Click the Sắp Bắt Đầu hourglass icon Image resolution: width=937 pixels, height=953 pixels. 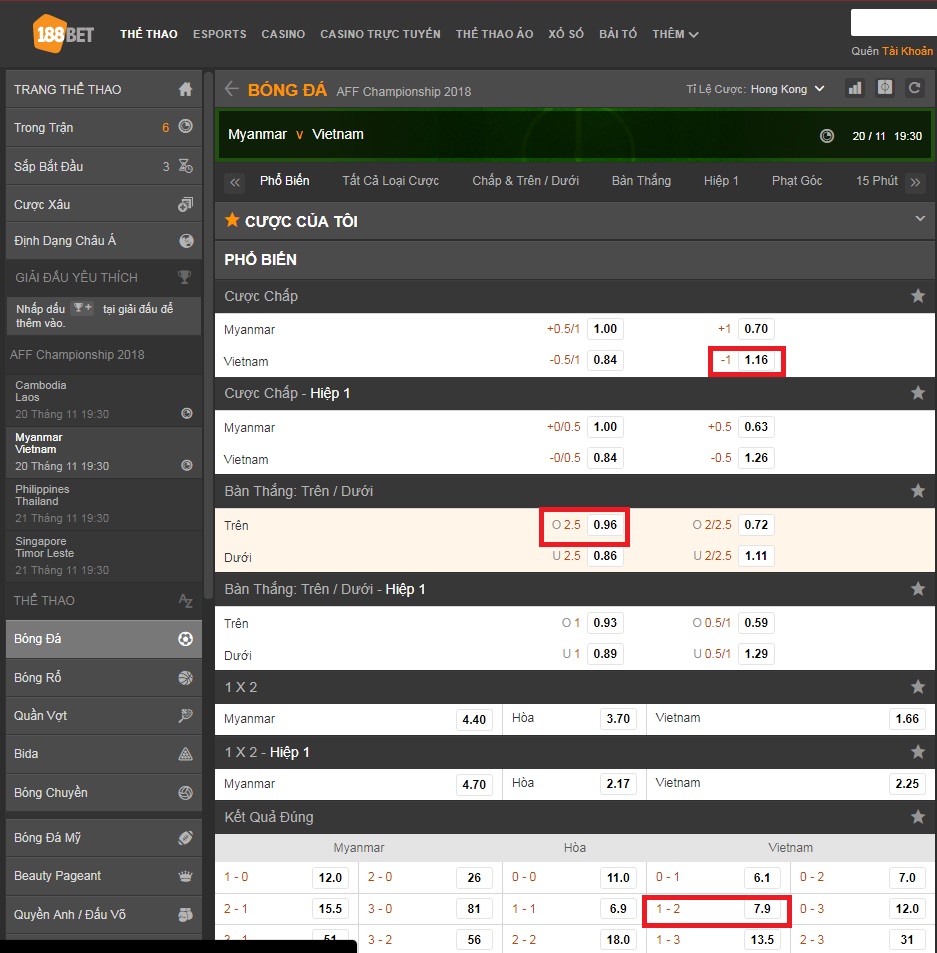click(185, 165)
